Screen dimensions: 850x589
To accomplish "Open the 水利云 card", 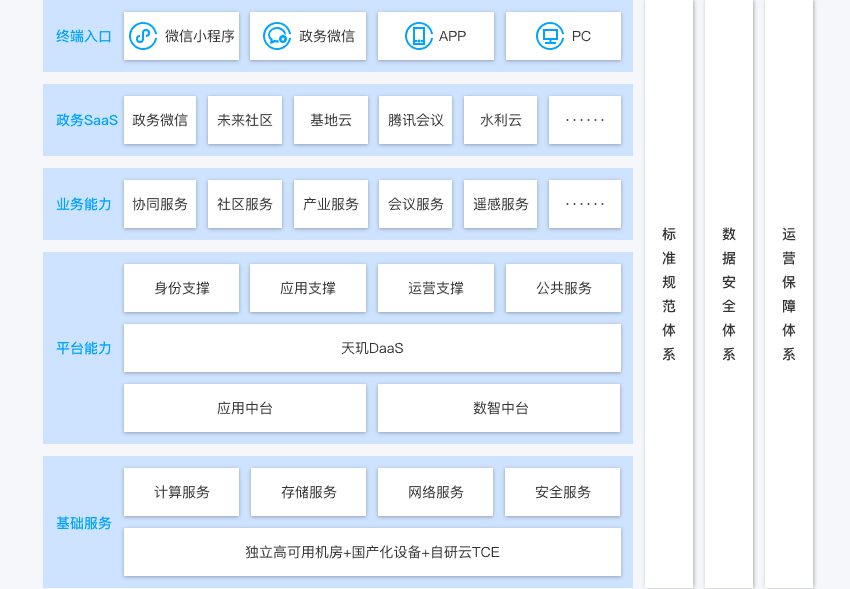I will (500, 120).
